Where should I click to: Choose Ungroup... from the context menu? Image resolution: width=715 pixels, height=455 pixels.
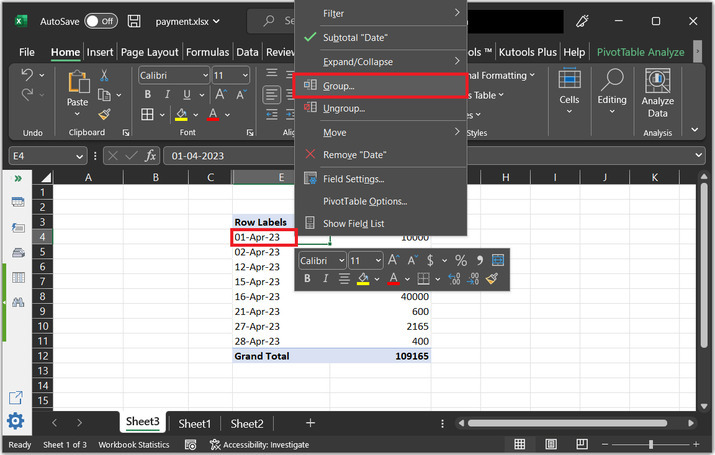(380, 109)
